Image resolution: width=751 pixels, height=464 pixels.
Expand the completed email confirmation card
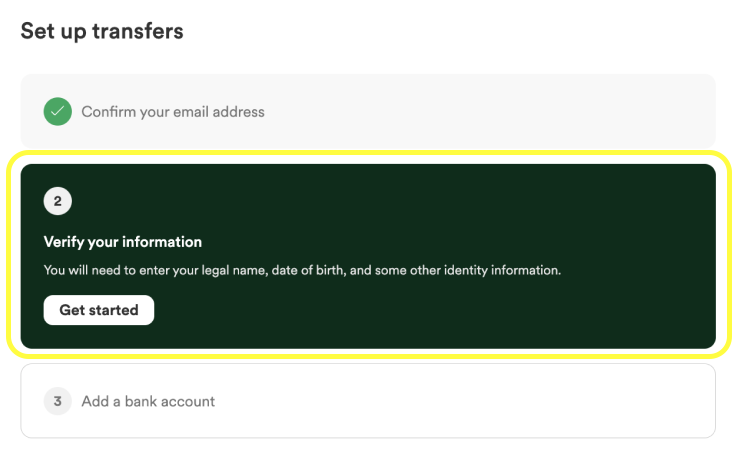click(x=368, y=111)
